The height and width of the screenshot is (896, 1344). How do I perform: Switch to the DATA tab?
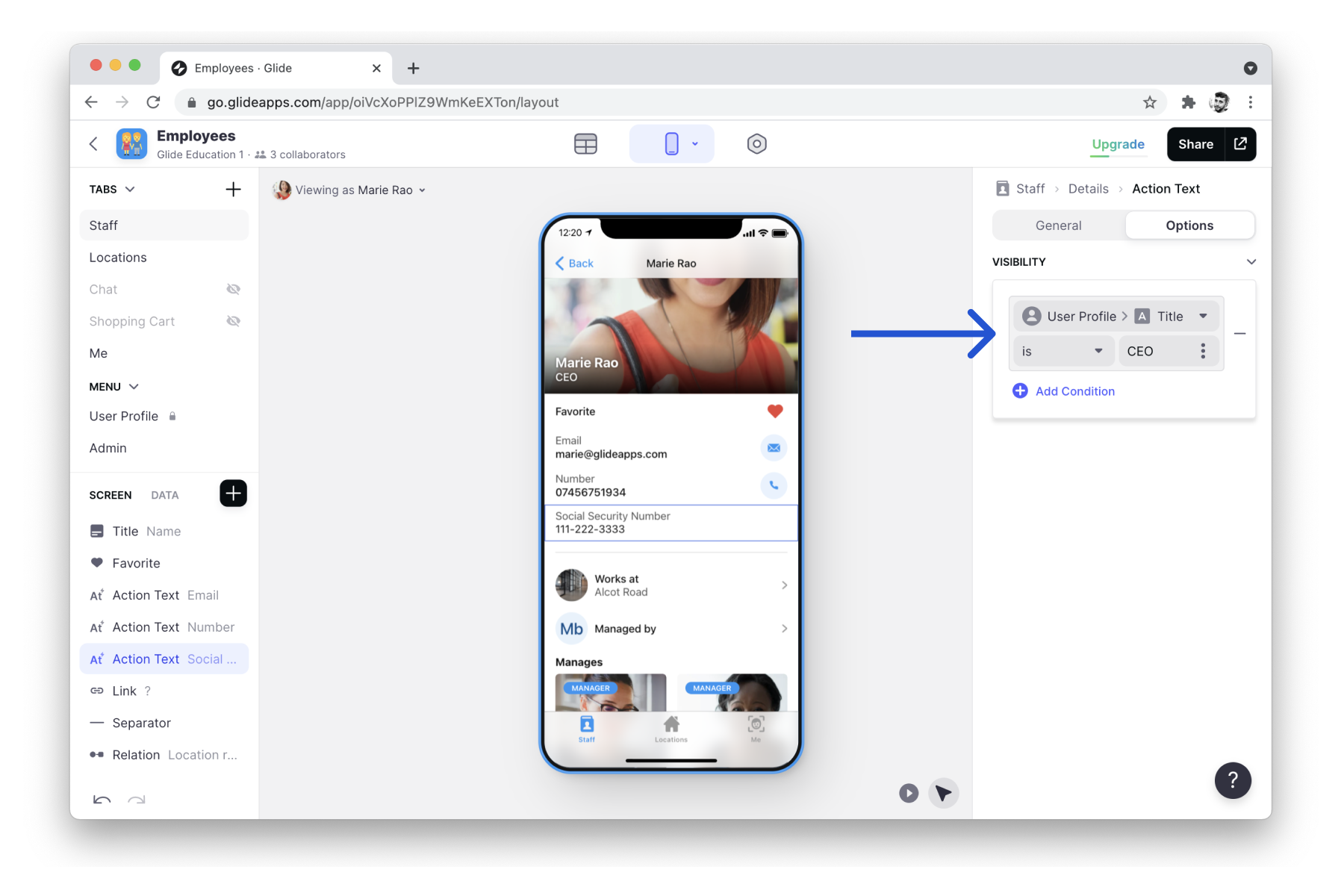click(x=164, y=495)
